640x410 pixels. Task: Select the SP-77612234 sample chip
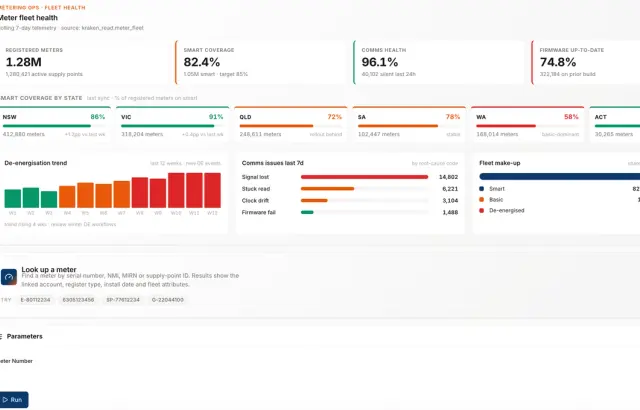pos(123,300)
